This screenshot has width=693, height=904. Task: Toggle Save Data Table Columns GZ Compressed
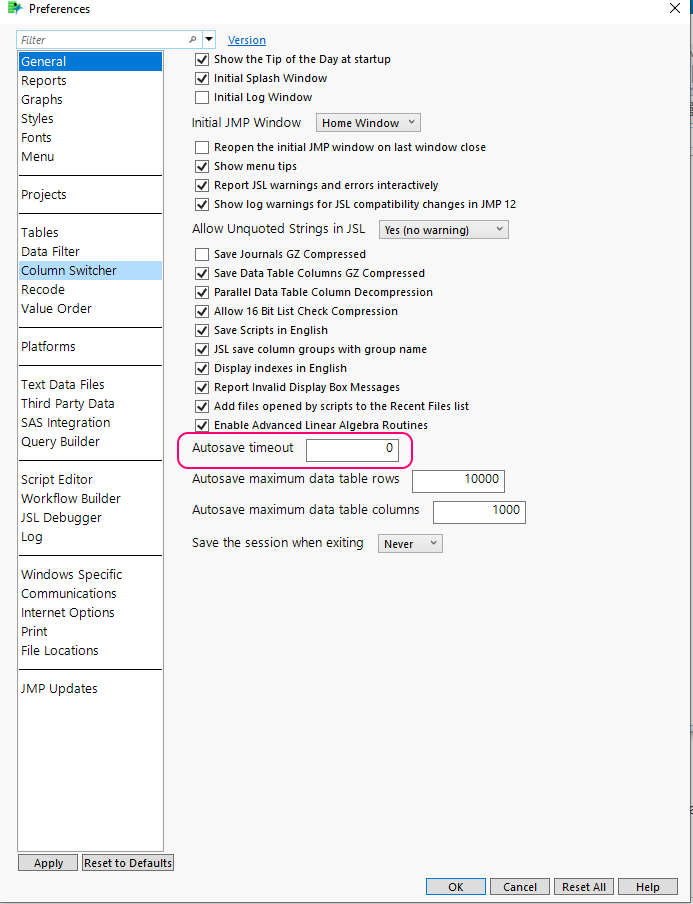click(x=202, y=273)
